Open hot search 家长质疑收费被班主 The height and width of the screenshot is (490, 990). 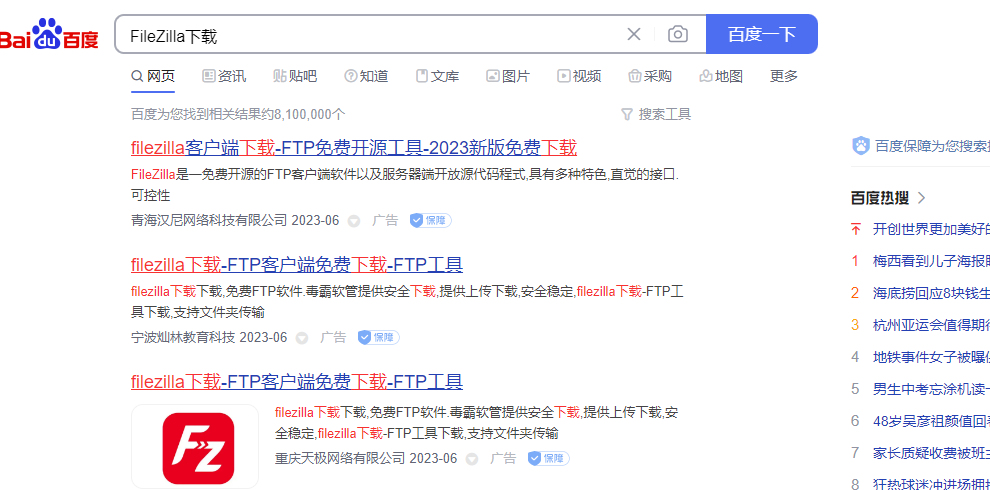pos(931,453)
